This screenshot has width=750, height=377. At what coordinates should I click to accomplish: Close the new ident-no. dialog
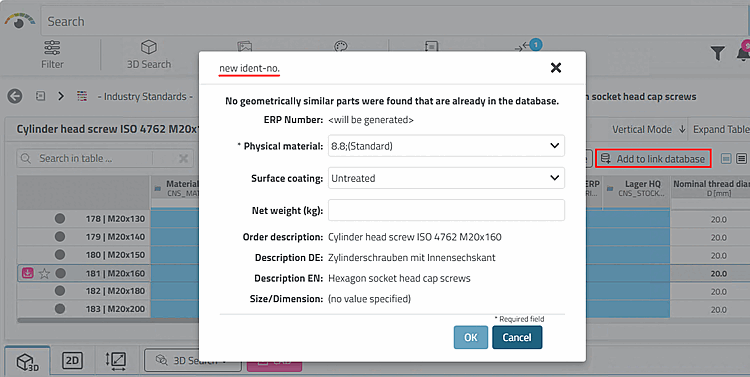coord(556,67)
